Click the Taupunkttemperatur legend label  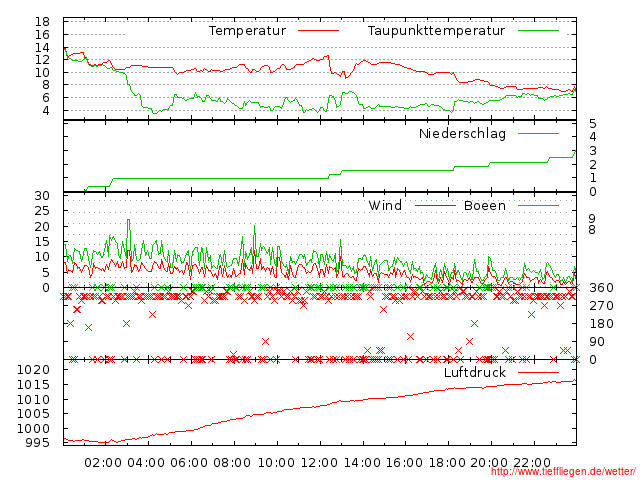(436, 31)
